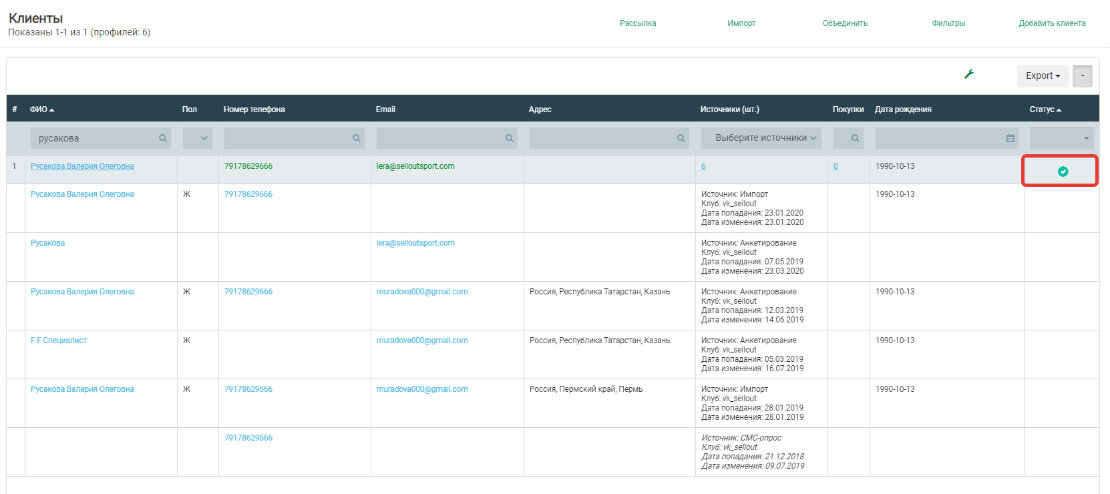This screenshot has width=1110, height=494.
Task: Open the Export dropdown
Action: (x=1042, y=76)
